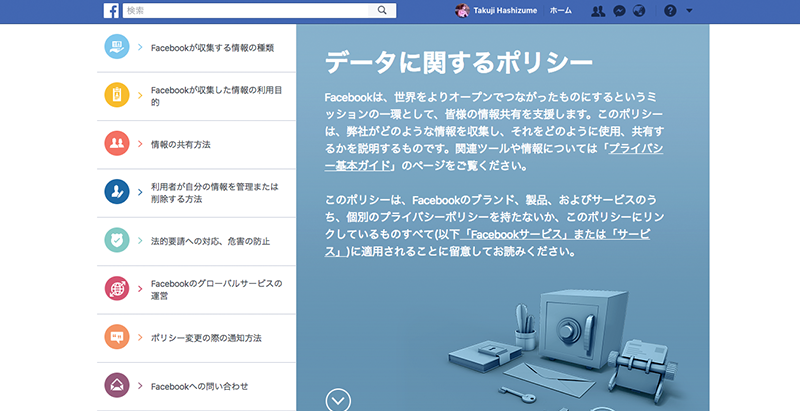
Task: Click the circled down-arrow scroll button
Action: click(338, 401)
